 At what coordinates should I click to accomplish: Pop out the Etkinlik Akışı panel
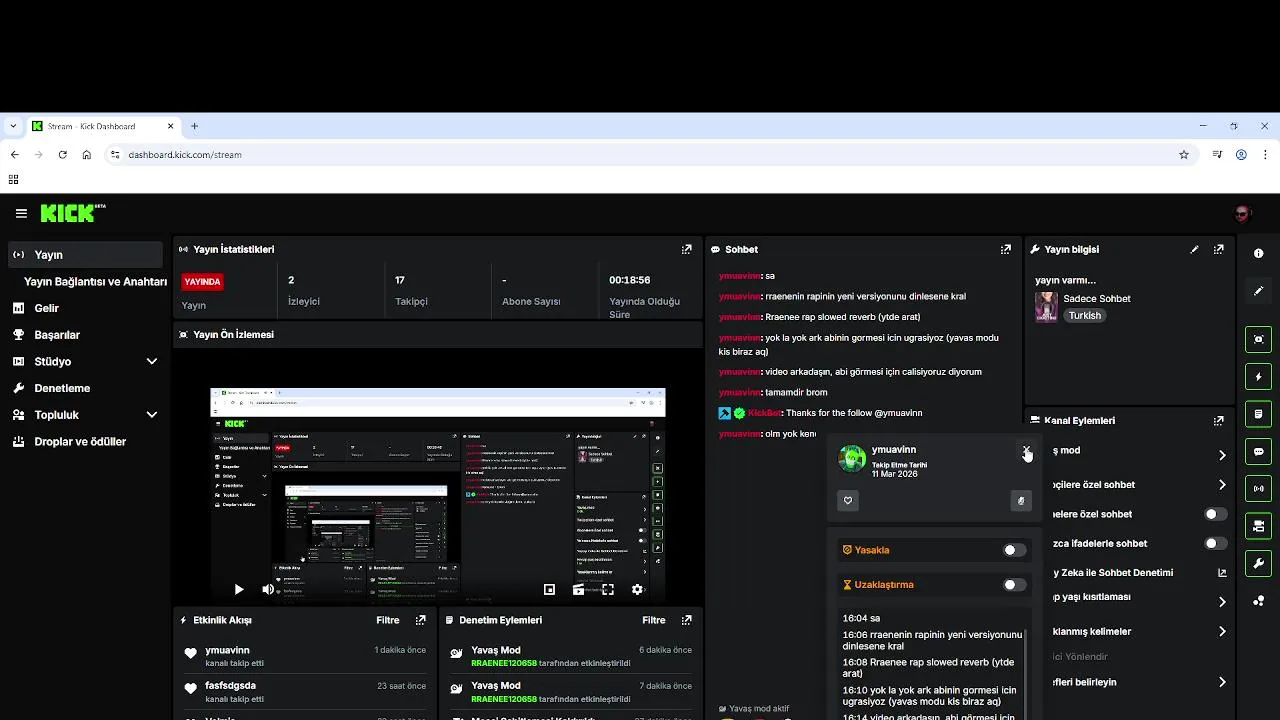pos(421,620)
